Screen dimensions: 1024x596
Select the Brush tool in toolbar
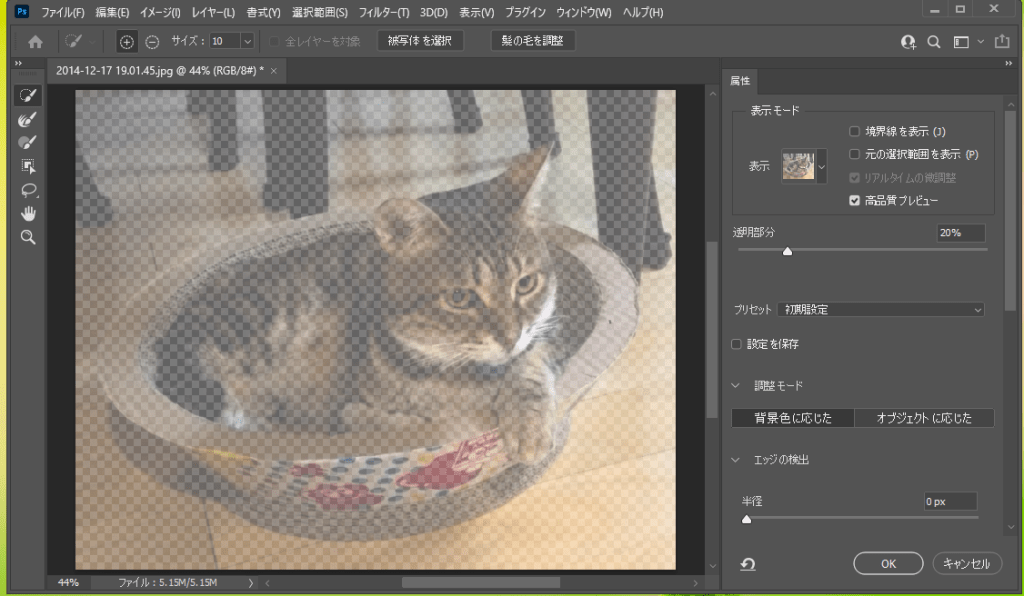(x=28, y=143)
